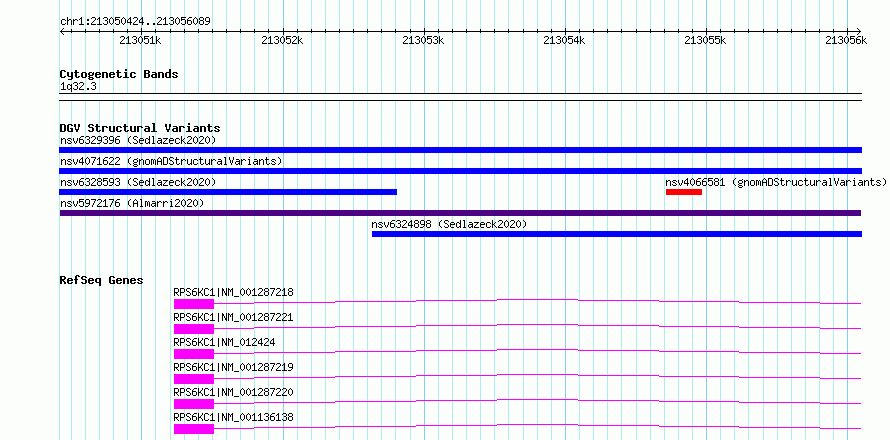Click the RefSeq Genes track title
This screenshot has width=890, height=440.
pos(102,280)
